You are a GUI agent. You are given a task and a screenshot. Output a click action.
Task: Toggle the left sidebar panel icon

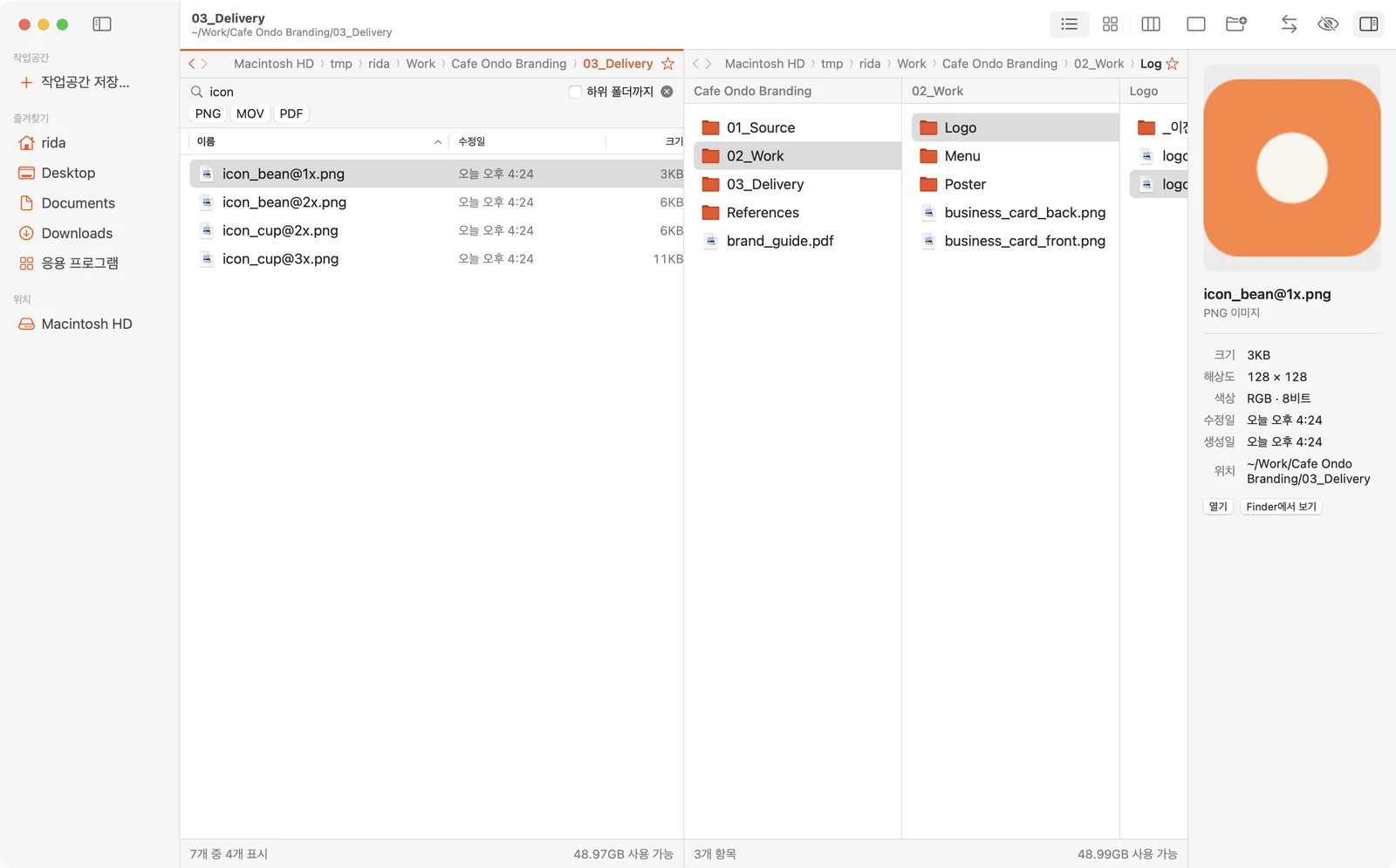tap(102, 24)
